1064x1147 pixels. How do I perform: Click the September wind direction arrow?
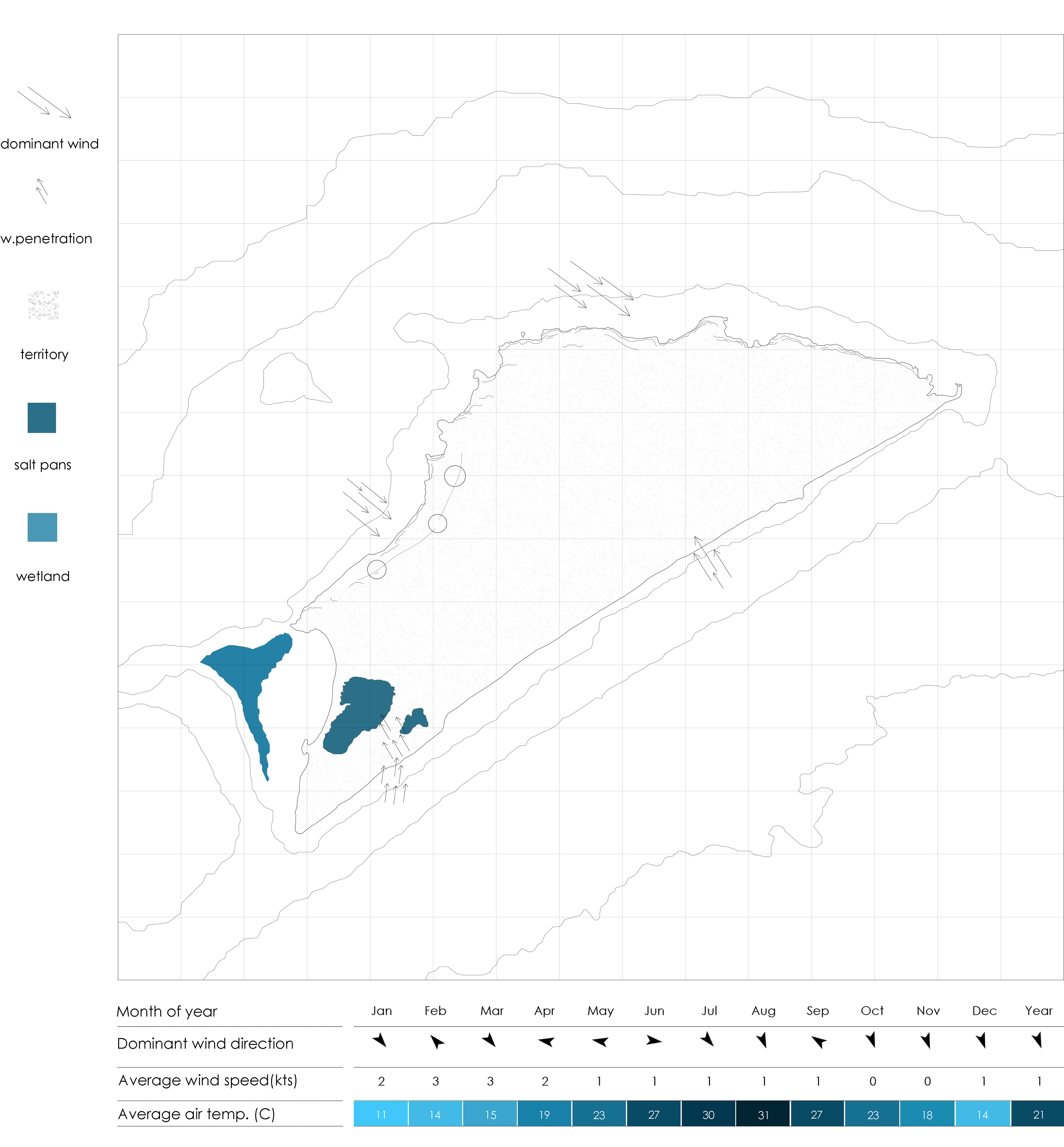(x=819, y=1042)
